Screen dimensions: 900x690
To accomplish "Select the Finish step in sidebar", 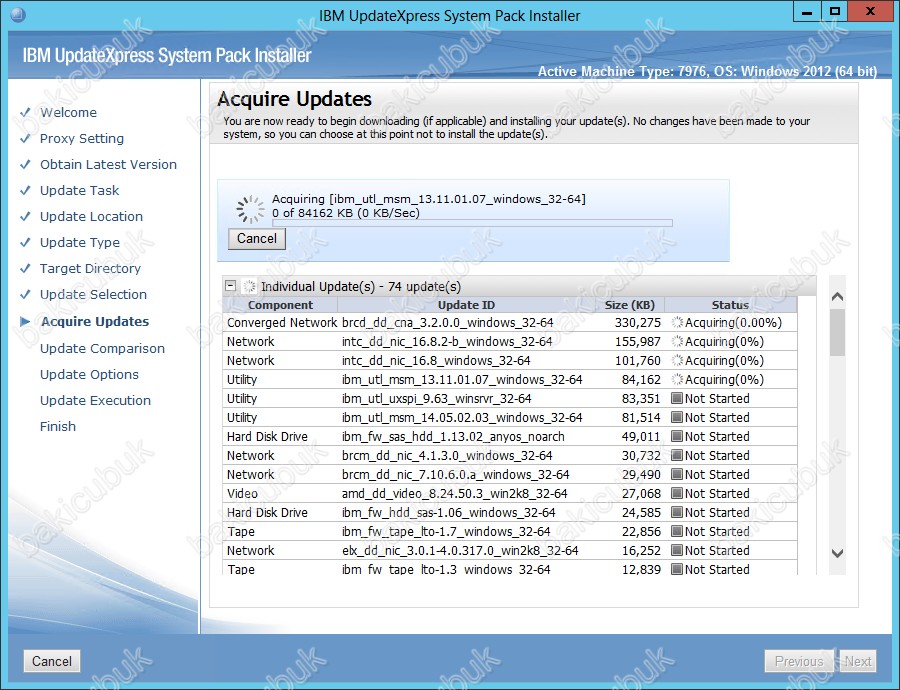I will point(57,427).
